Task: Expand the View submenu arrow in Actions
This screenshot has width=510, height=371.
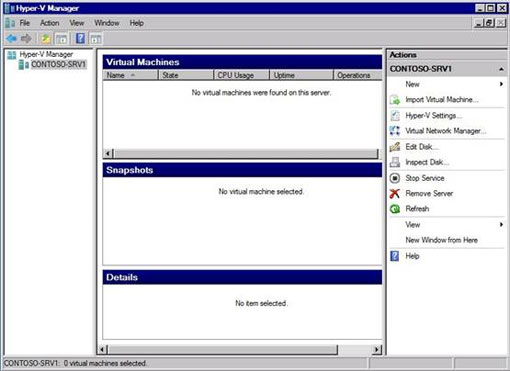Action: tap(501, 224)
